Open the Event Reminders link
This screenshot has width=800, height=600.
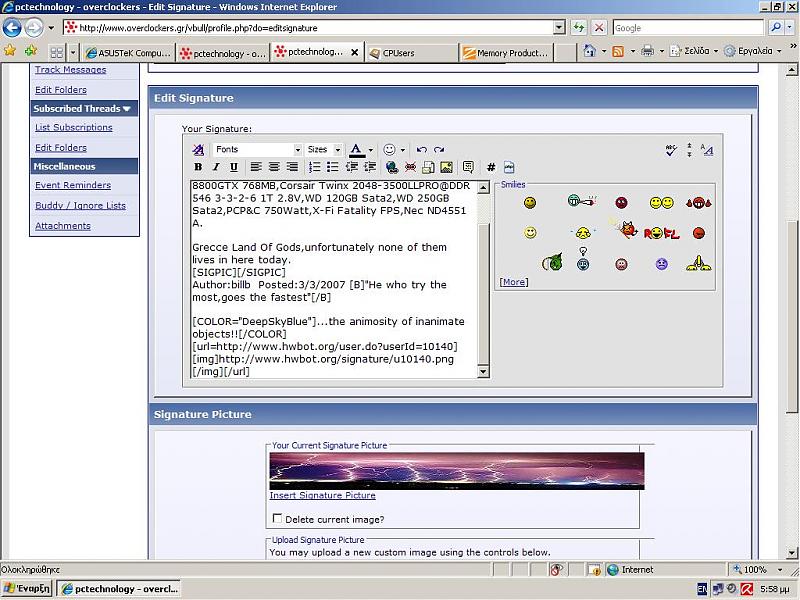coord(73,185)
